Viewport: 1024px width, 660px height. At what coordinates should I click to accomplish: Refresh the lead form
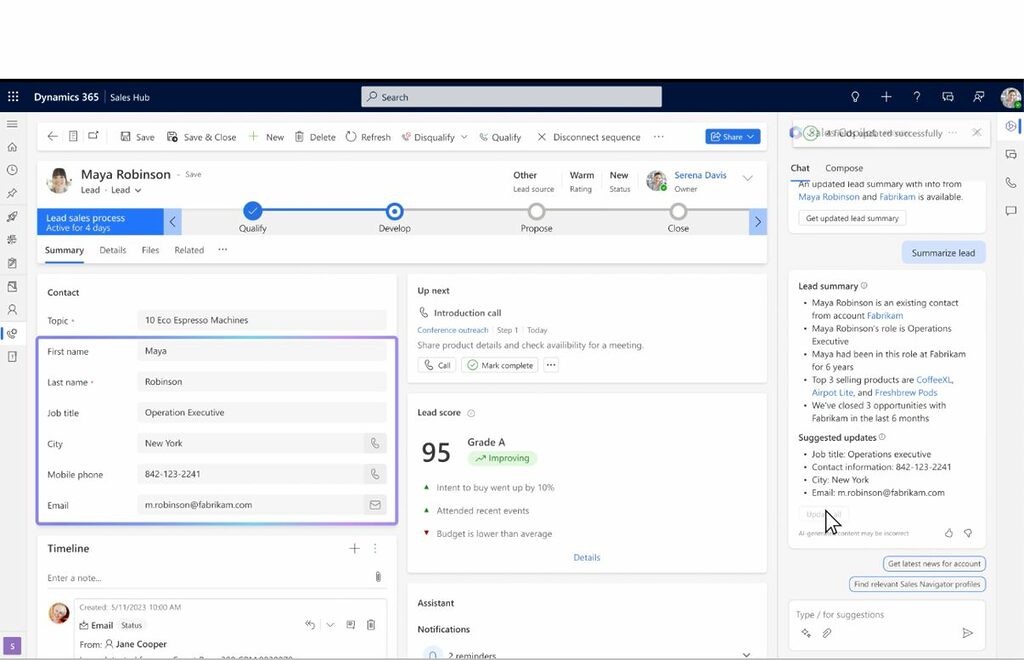click(368, 136)
